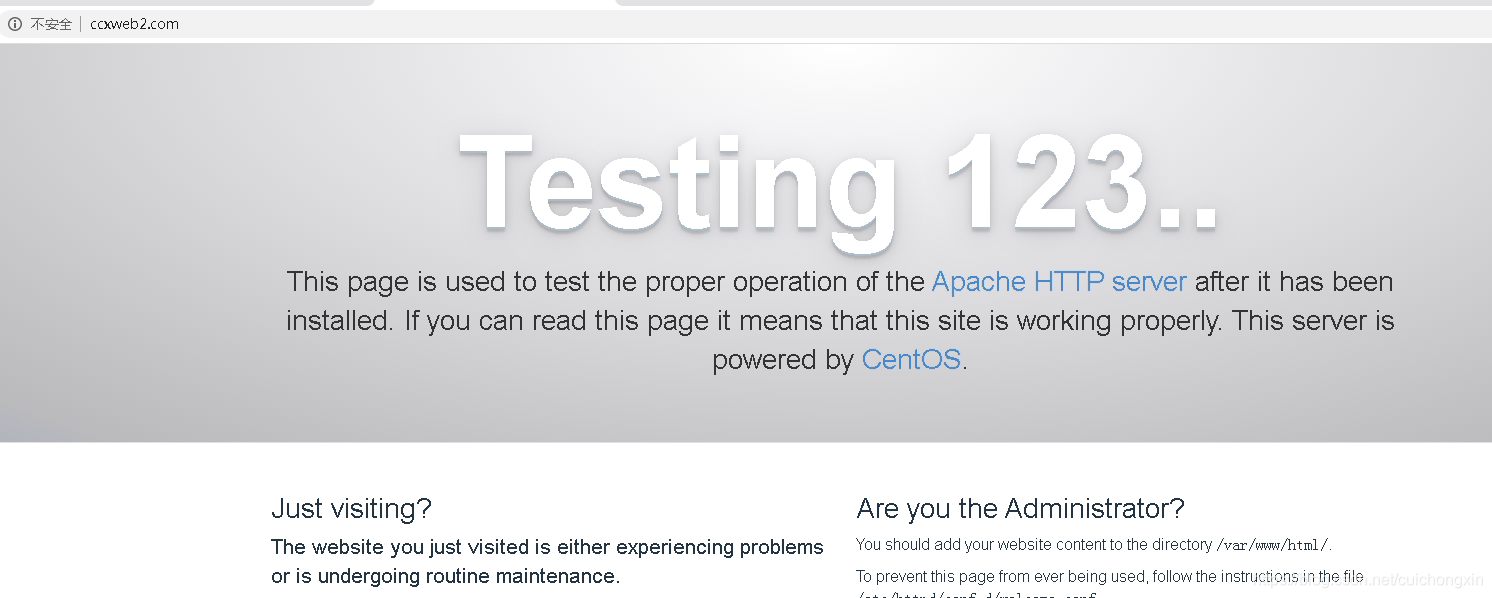This screenshot has width=1492, height=598.
Task: Click the partially visible welcome.conf file path
Action: click(x=976, y=595)
